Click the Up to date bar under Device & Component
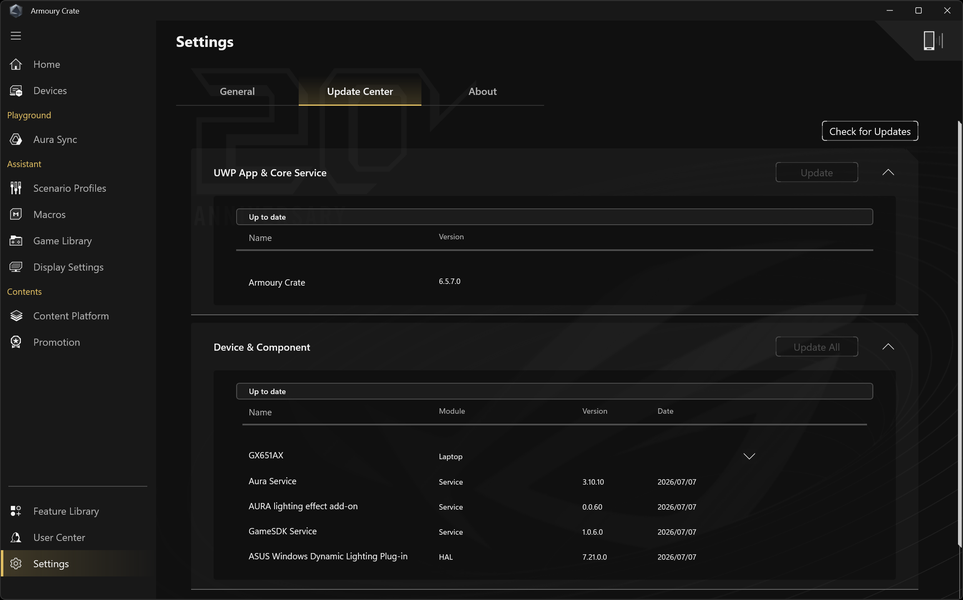Image resolution: width=963 pixels, height=600 pixels. tap(555, 391)
